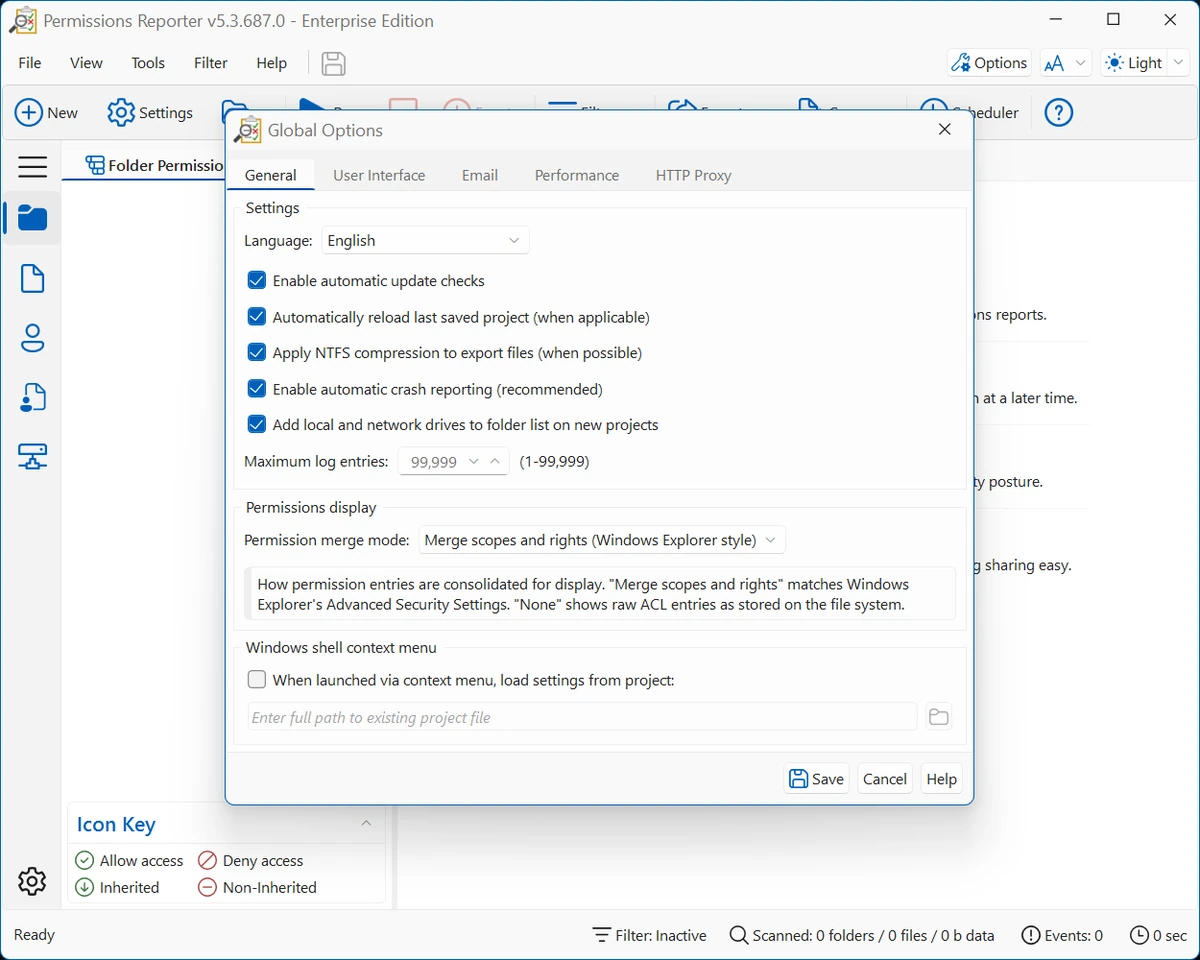Click the gear icon at sidebar bottom
This screenshot has height=960, width=1200.
32,881
